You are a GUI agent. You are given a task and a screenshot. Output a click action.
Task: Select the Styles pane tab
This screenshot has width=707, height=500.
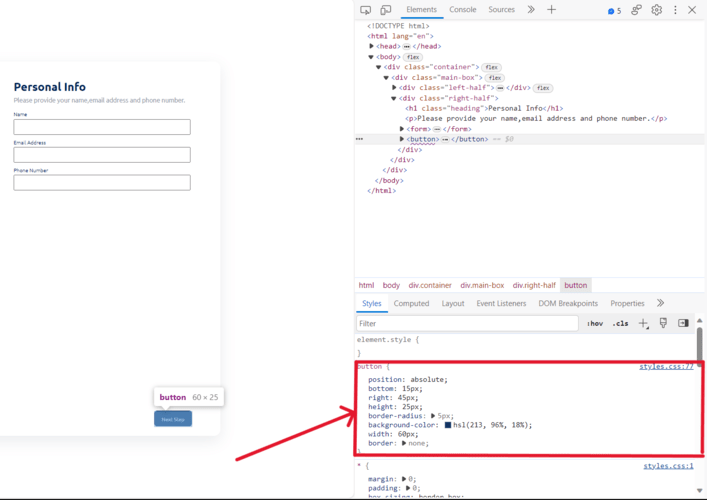coord(372,303)
